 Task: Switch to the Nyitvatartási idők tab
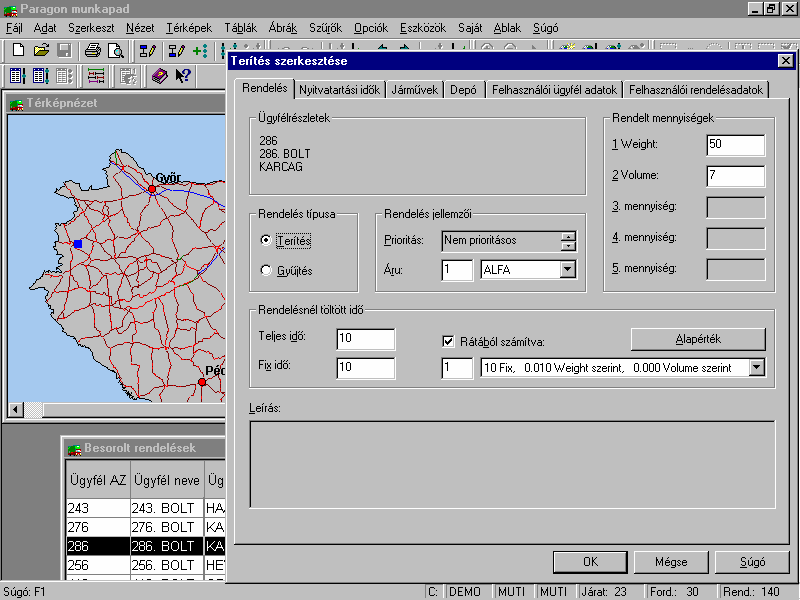point(339,90)
